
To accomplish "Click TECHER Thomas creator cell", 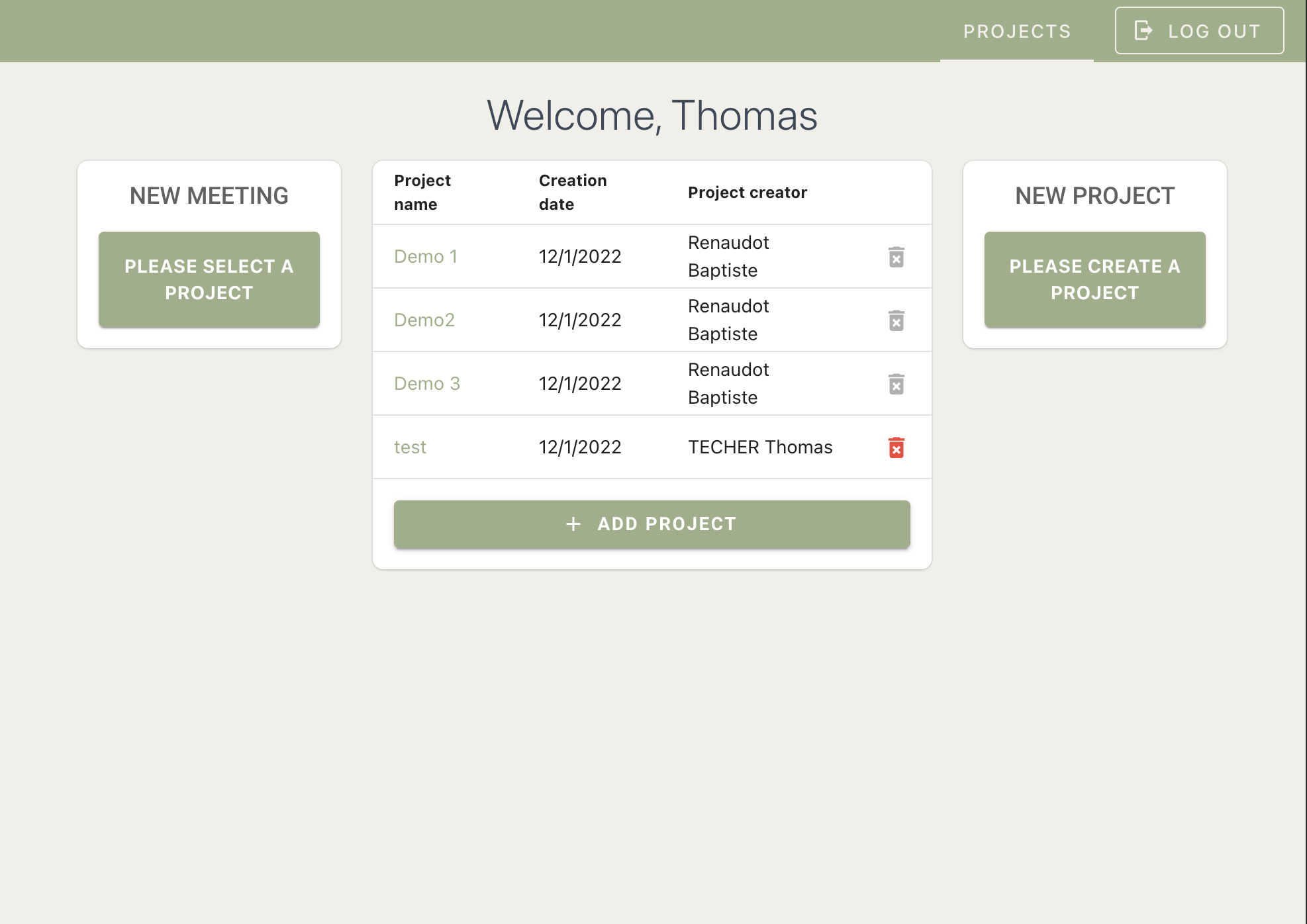I will pos(760,447).
